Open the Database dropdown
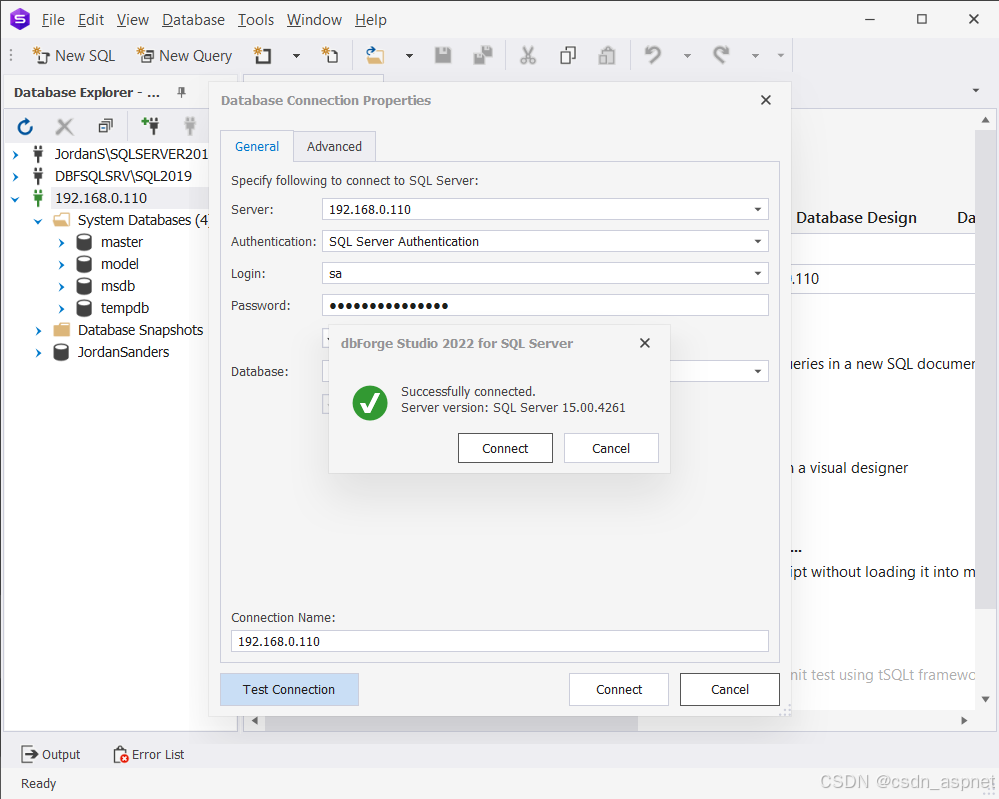999x799 pixels. click(758, 371)
